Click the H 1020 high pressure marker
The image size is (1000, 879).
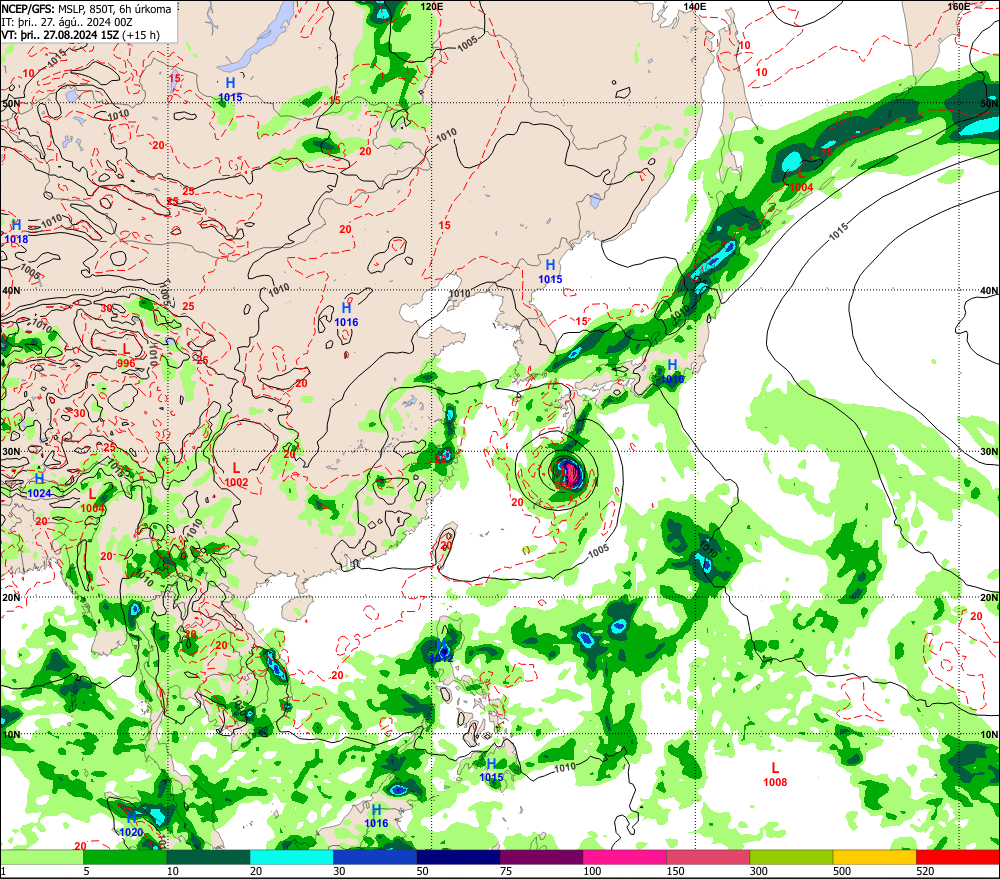coord(131,824)
